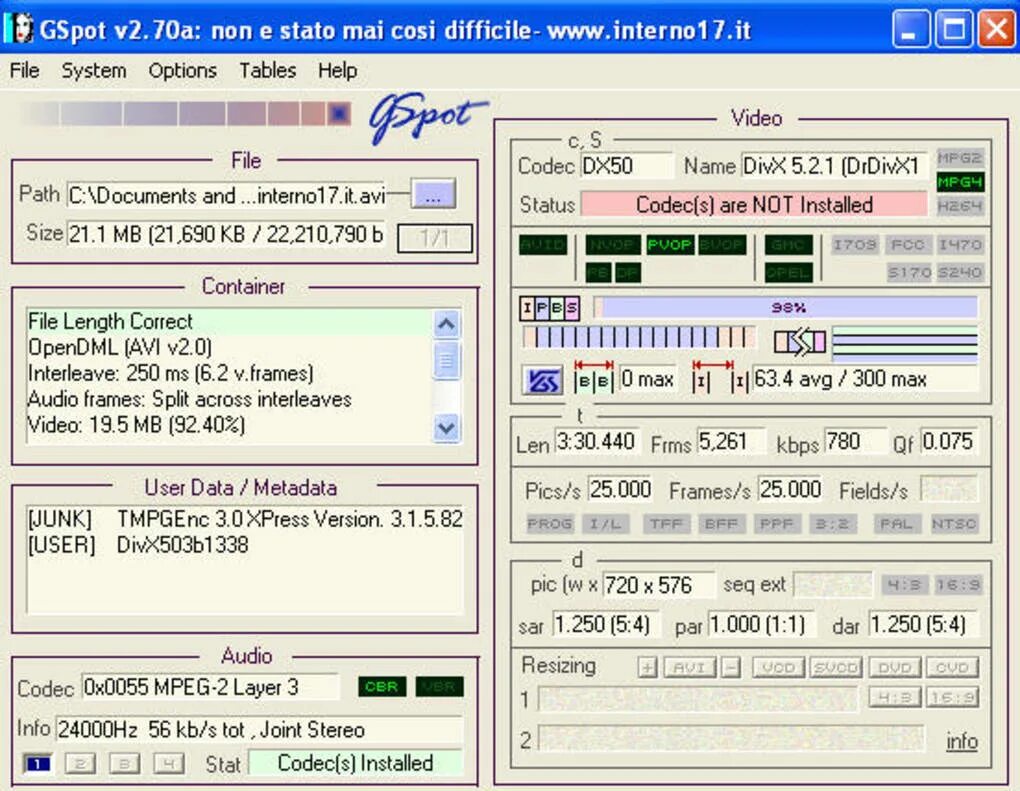The height and width of the screenshot is (791, 1020).
Task: Select audio stream 4 button
Action: [168, 764]
